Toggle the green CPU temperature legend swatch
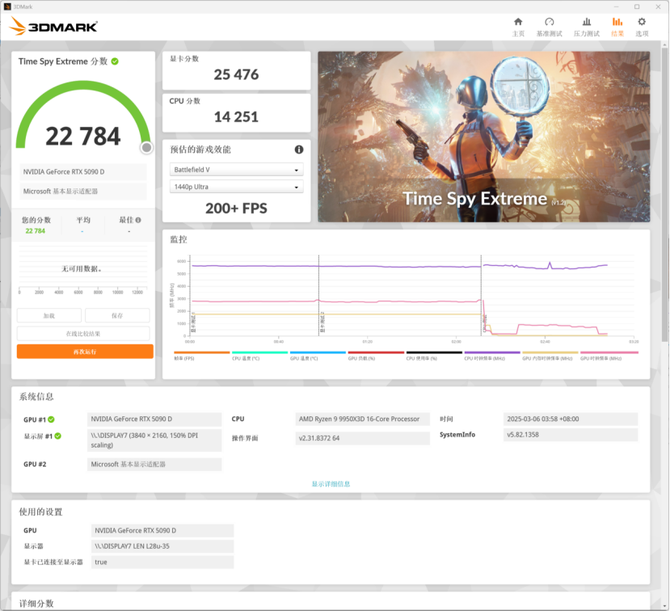This screenshot has width=670, height=611. [x=260, y=352]
